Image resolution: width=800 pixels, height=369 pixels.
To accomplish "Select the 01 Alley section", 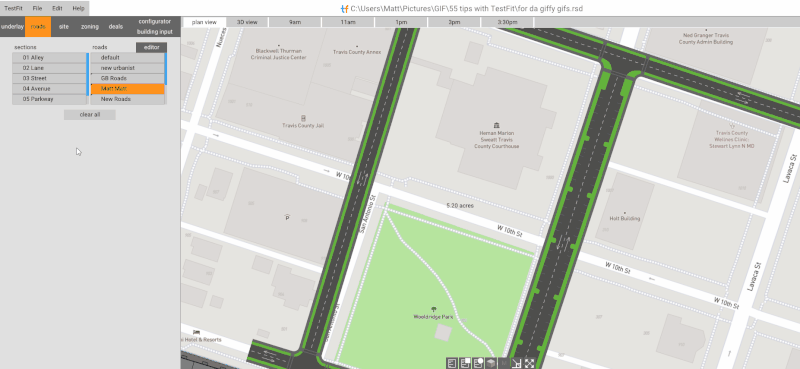I will pos(49,58).
